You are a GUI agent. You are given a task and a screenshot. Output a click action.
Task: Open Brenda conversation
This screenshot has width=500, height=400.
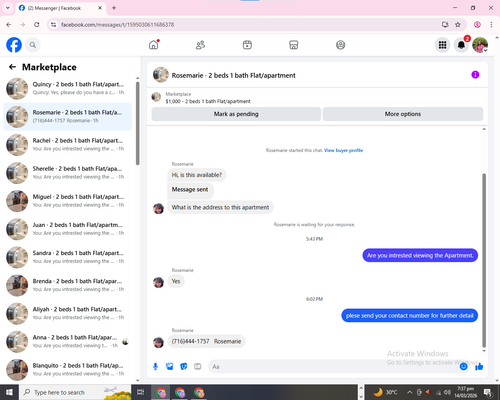[68, 285]
